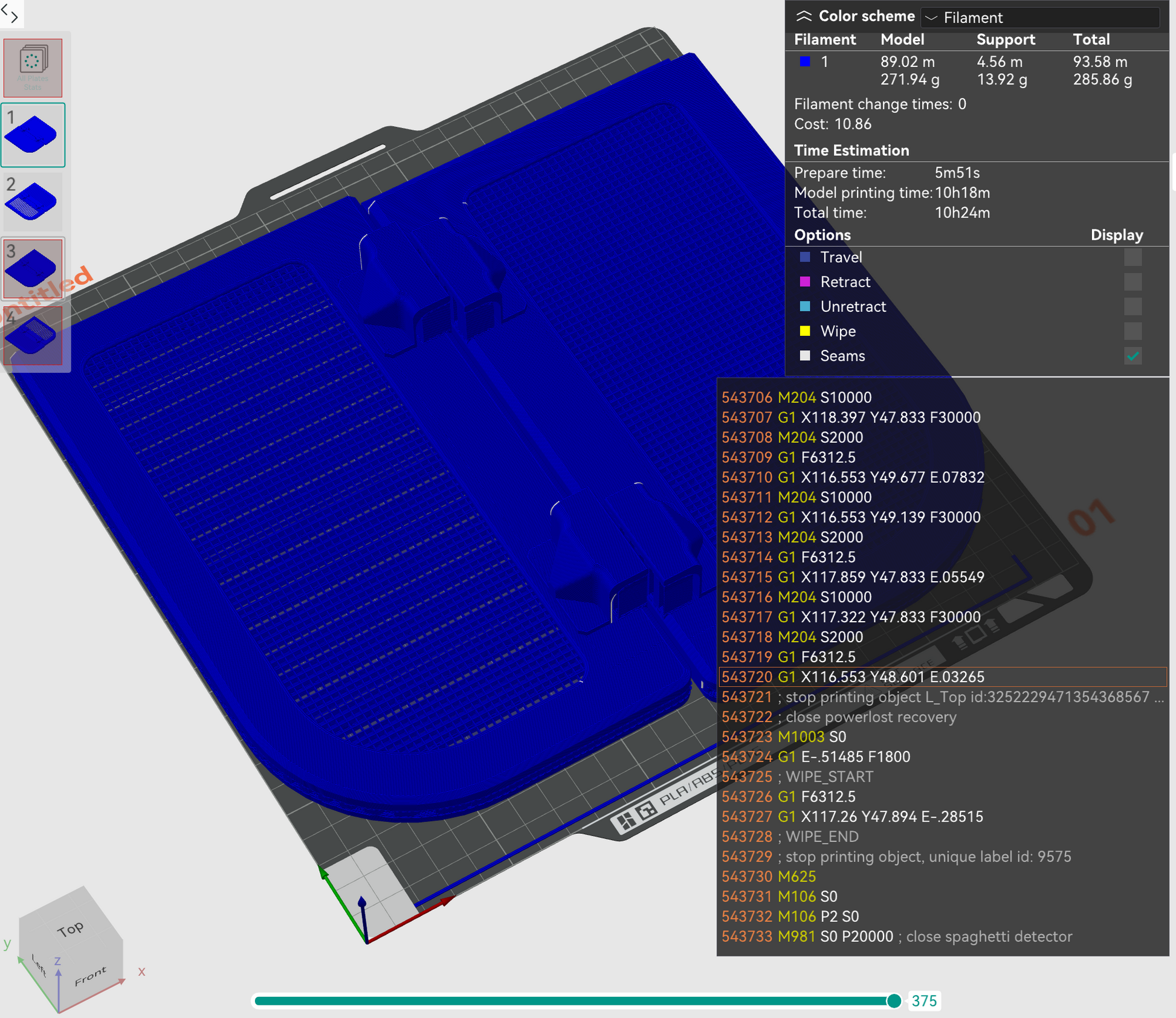Toggle Unretract display checkbox
Image resolution: width=1176 pixels, height=1018 pixels.
click(x=1132, y=307)
